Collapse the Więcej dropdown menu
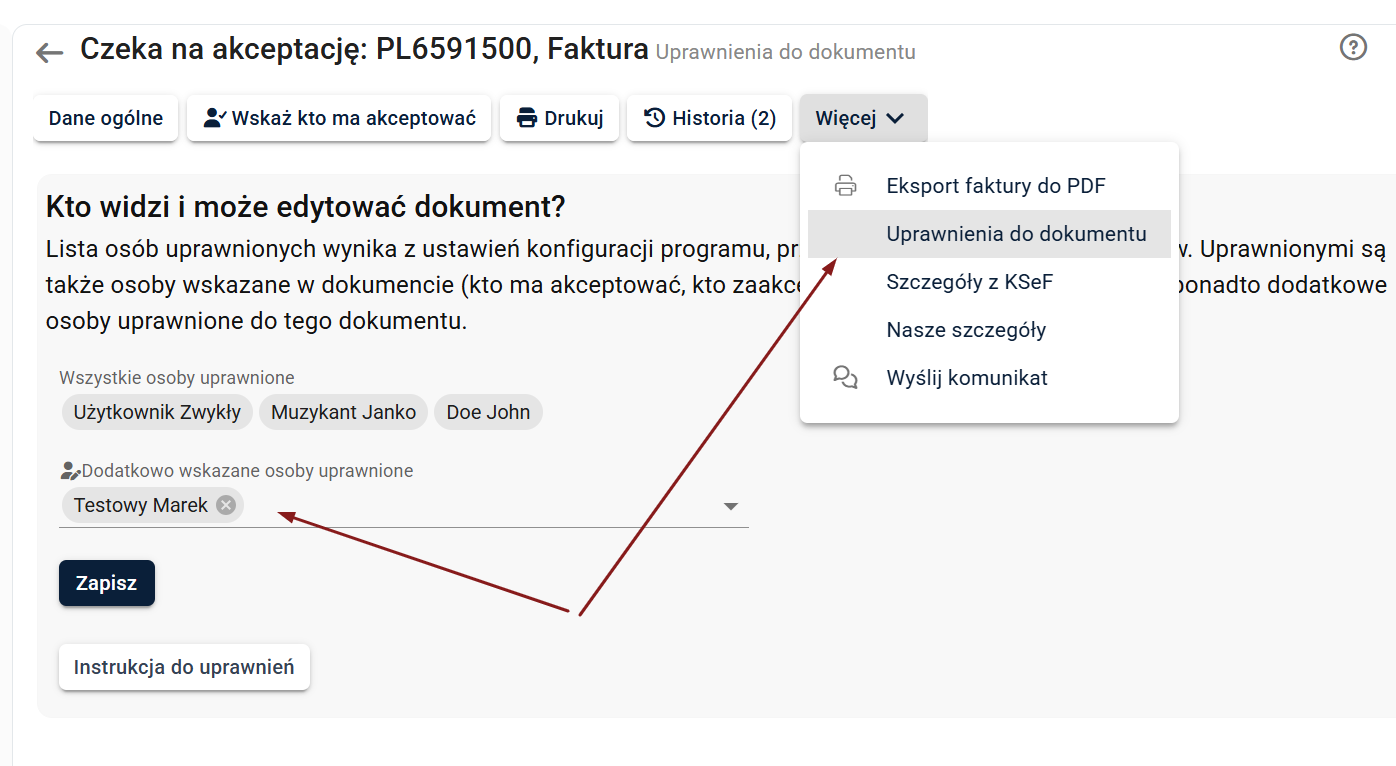The image size is (1396, 766). click(862, 118)
